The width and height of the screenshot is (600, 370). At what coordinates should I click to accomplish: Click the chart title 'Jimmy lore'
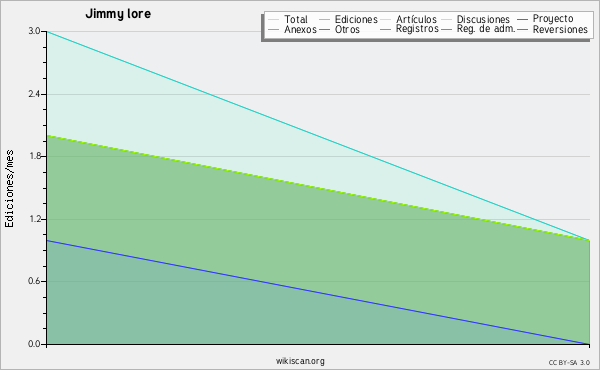pyautogui.click(x=118, y=14)
